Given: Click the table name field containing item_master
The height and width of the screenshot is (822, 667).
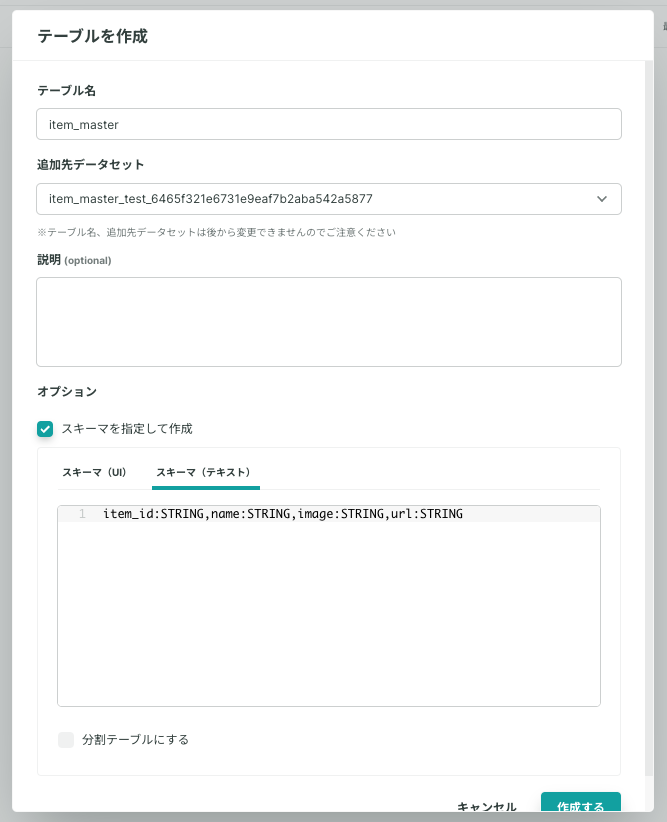Looking at the screenshot, I should point(329,124).
